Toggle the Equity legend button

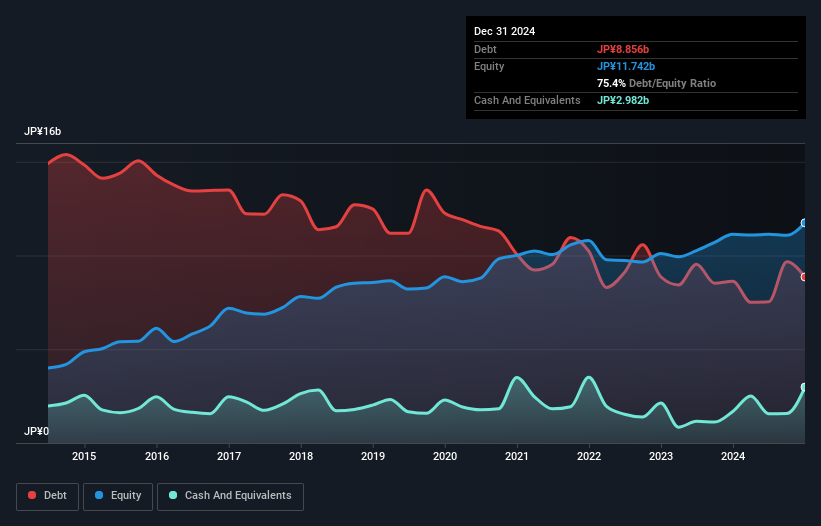tap(118, 496)
